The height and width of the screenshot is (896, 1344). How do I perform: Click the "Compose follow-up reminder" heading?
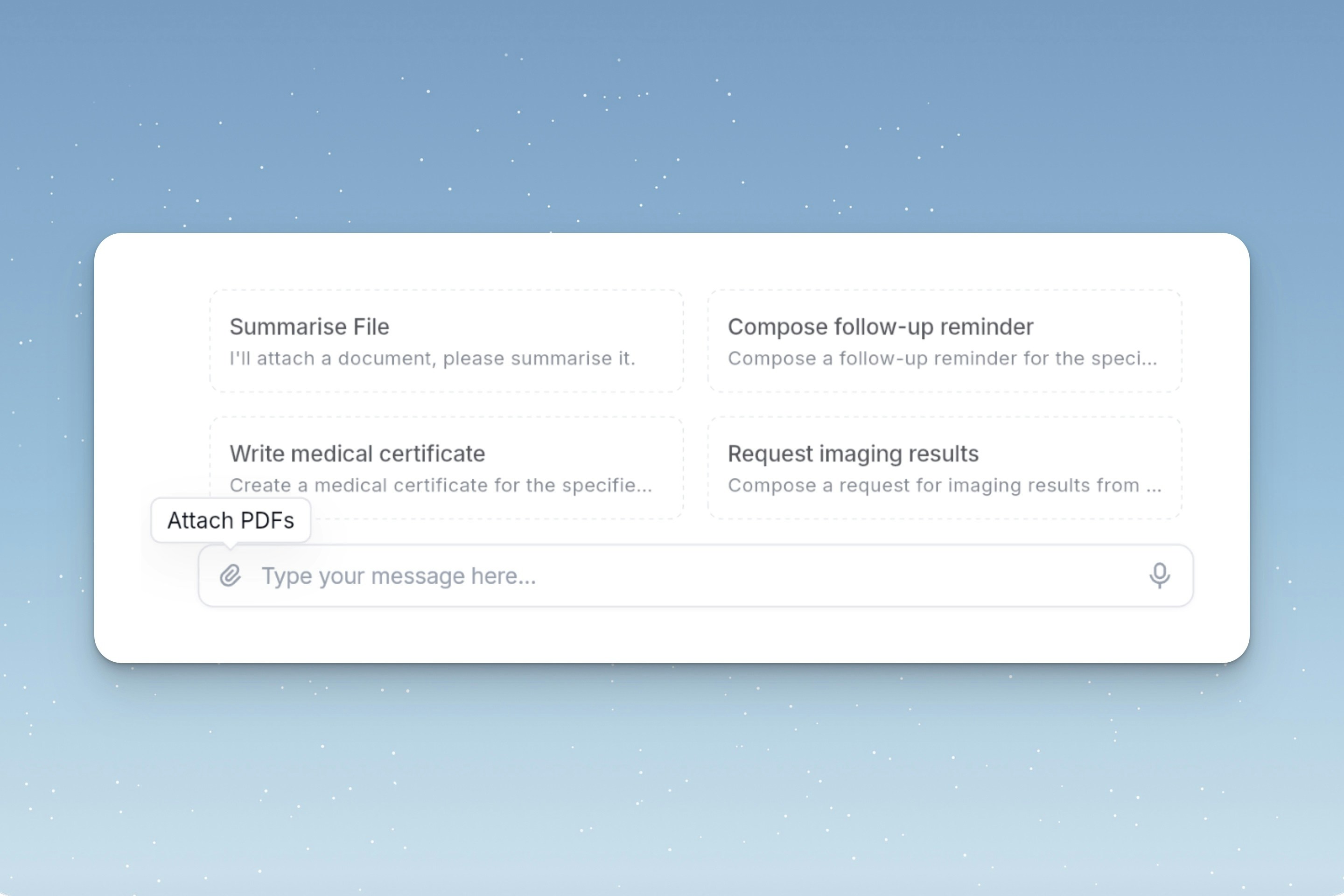click(880, 327)
